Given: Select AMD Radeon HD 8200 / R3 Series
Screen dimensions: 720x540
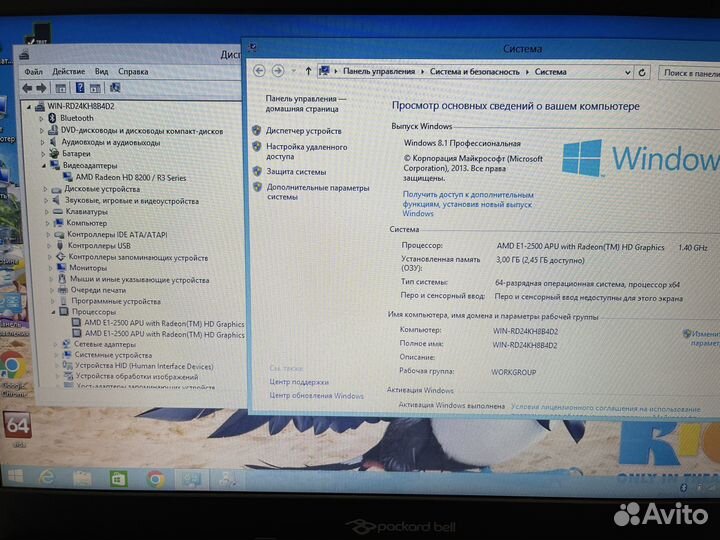Looking at the screenshot, I should pos(130,178).
